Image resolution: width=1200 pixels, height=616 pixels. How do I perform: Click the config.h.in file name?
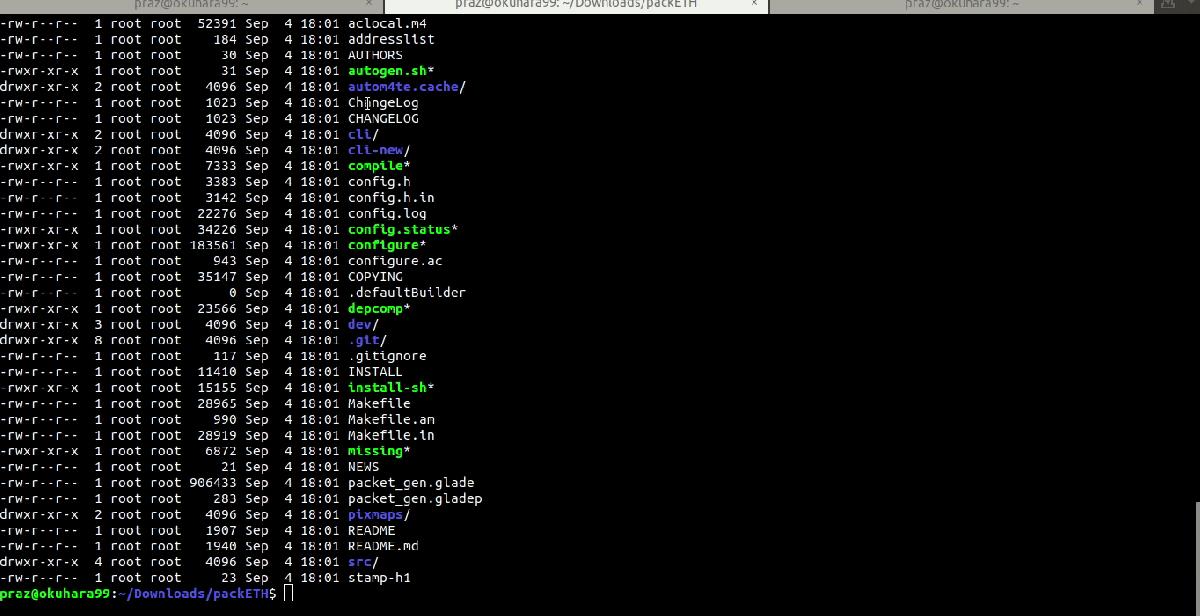click(x=391, y=198)
